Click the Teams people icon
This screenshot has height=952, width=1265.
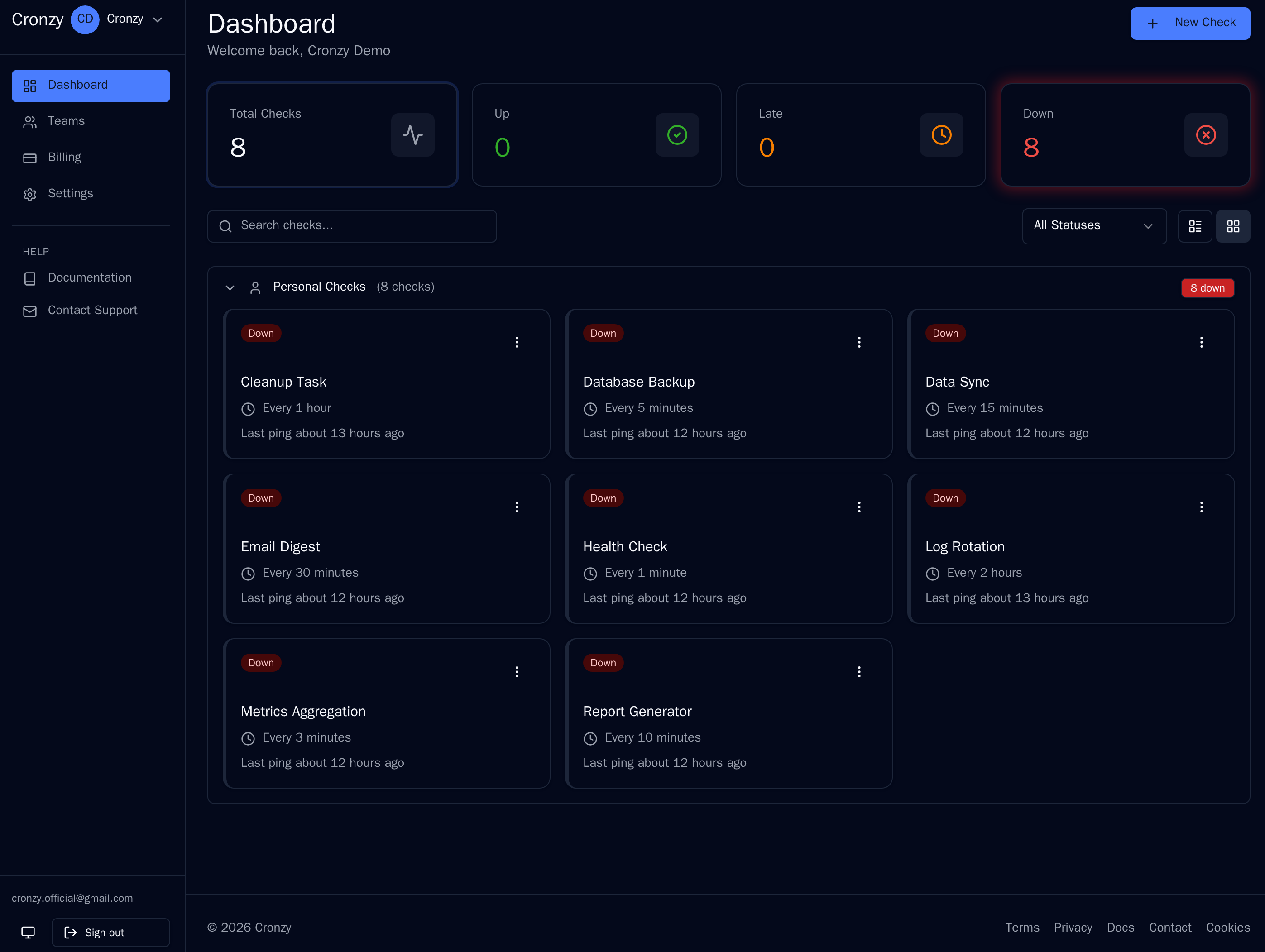tap(30, 121)
